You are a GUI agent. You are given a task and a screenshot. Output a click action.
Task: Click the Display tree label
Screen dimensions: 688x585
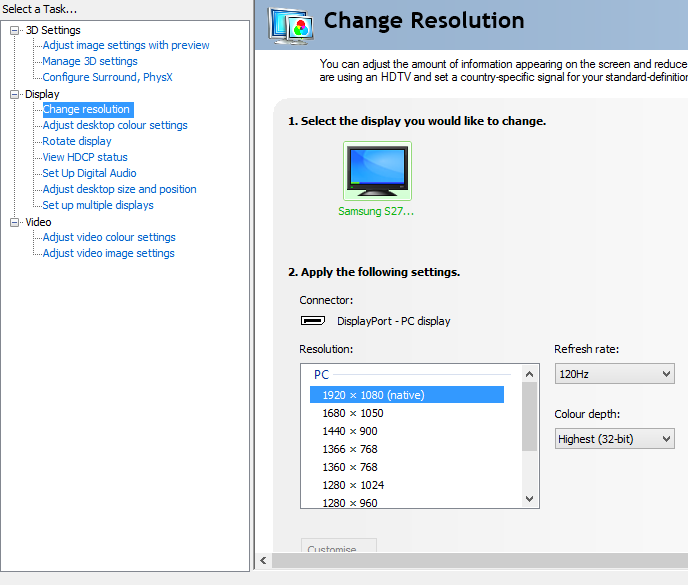(x=42, y=94)
